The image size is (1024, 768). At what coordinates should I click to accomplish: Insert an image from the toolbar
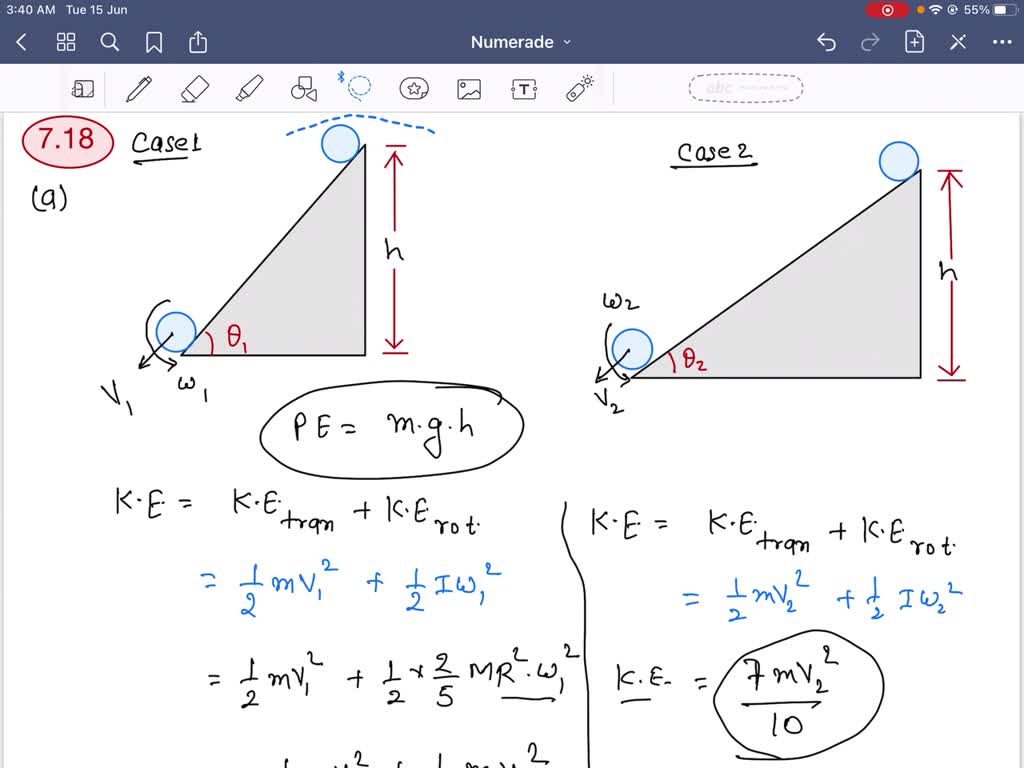click(468, 88)
